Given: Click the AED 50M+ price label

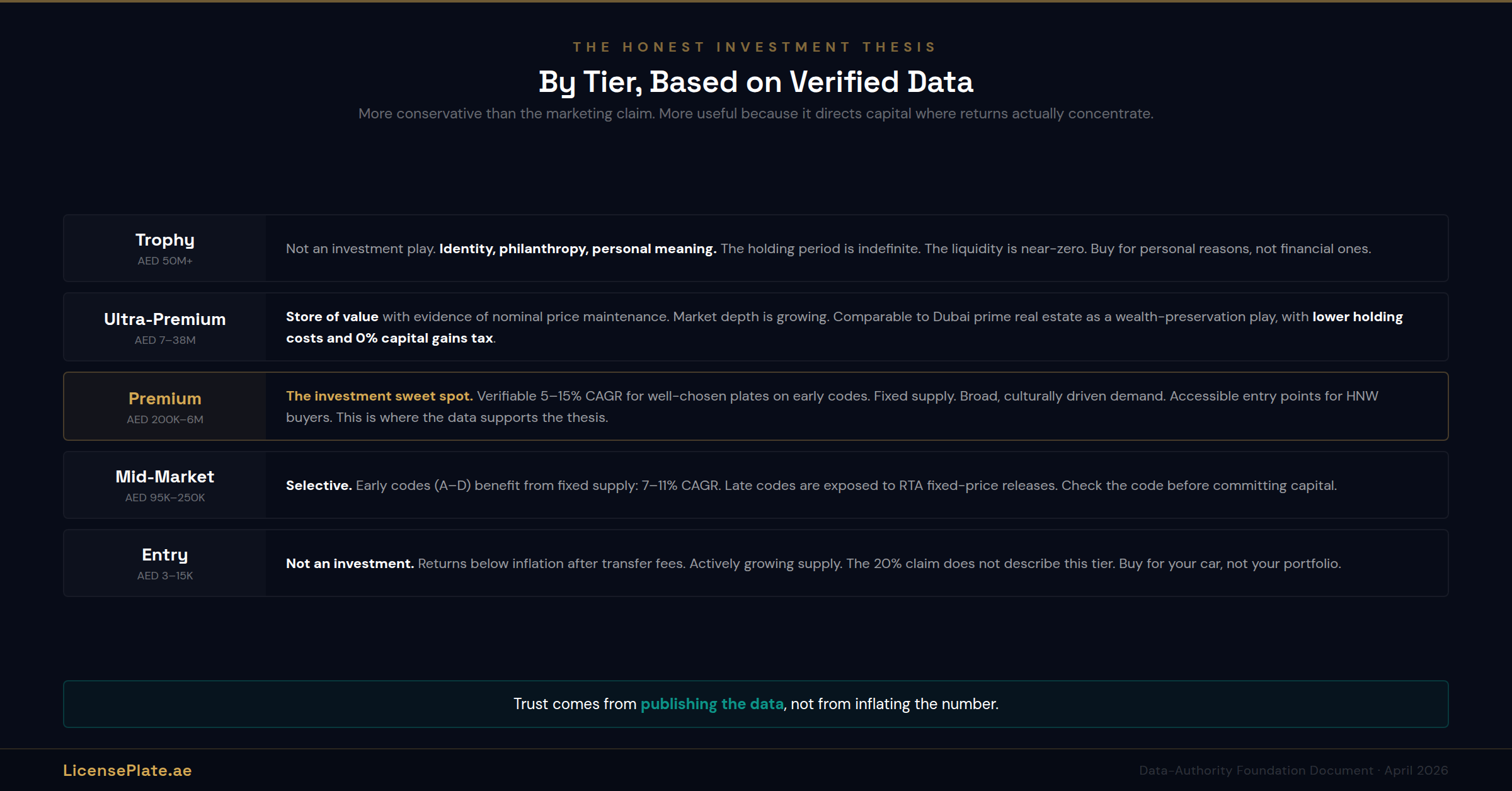Looking at the screenshot, I should [x=165, y=261].
